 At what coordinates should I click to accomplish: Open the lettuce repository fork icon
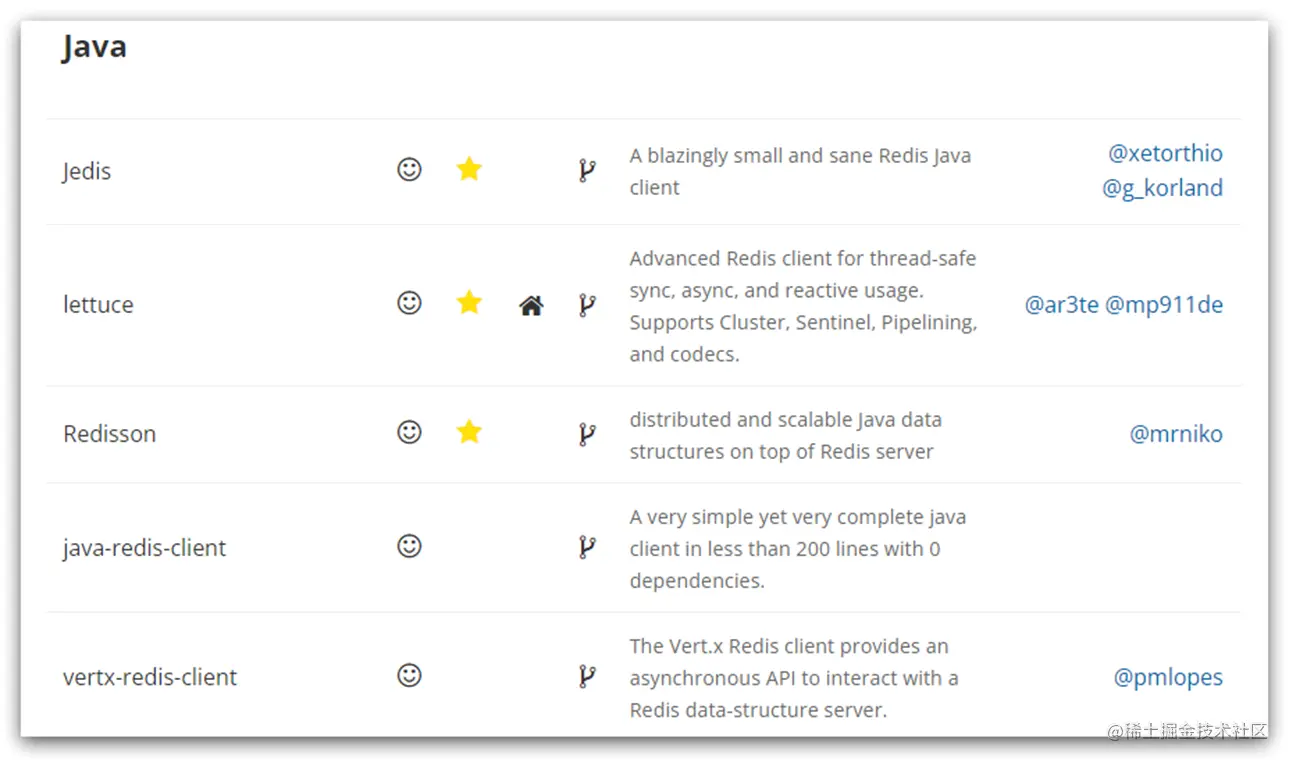tap(587, 305)
